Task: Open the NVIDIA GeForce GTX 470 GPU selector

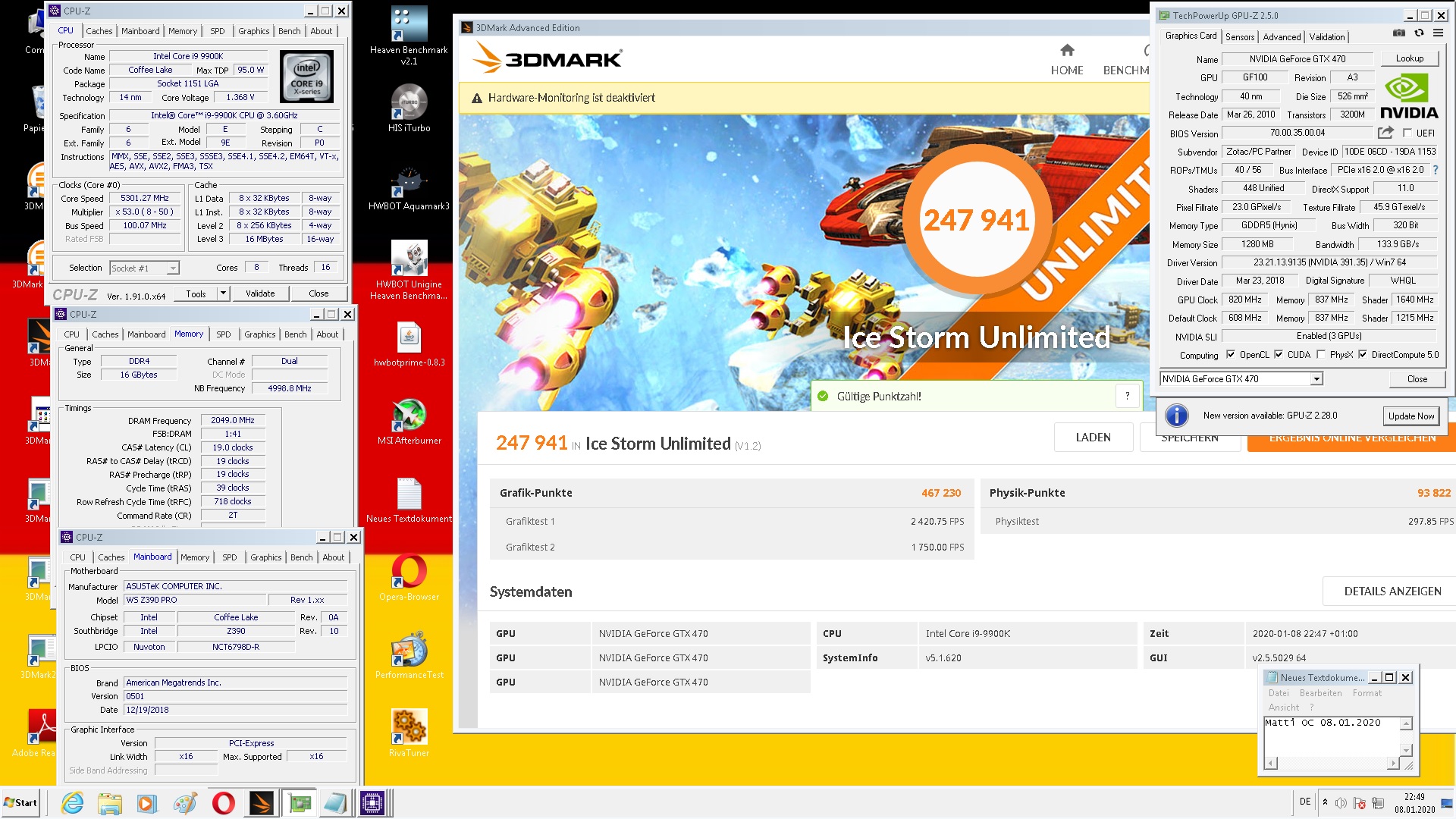Action: pyautogui.click(x=1241, y=379)
